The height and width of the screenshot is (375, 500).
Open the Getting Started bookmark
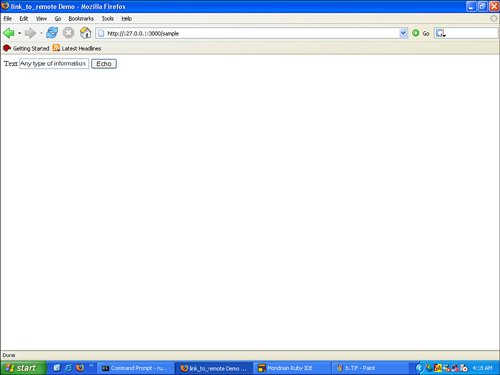point(26,48)
